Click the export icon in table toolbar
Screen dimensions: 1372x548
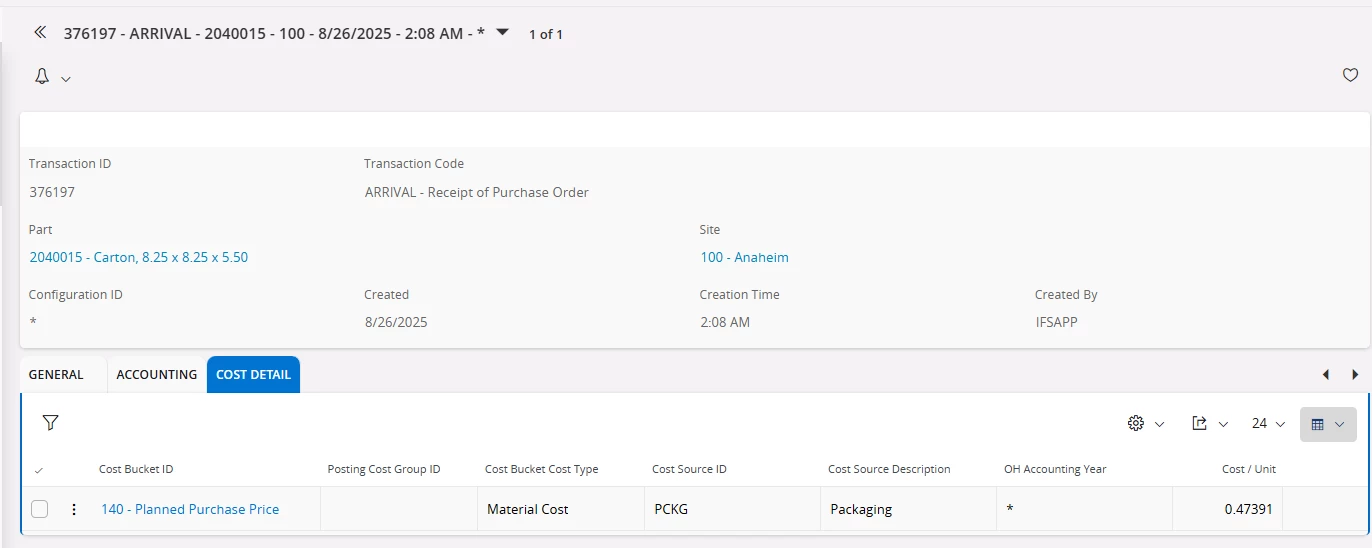pos(1200,424)
